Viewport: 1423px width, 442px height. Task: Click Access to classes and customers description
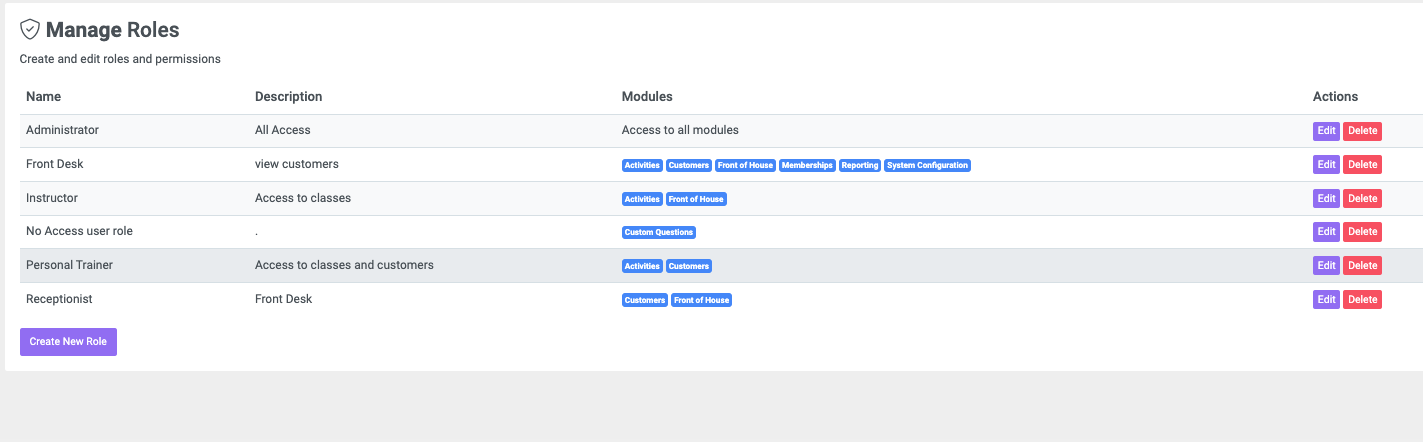[344, 265]
